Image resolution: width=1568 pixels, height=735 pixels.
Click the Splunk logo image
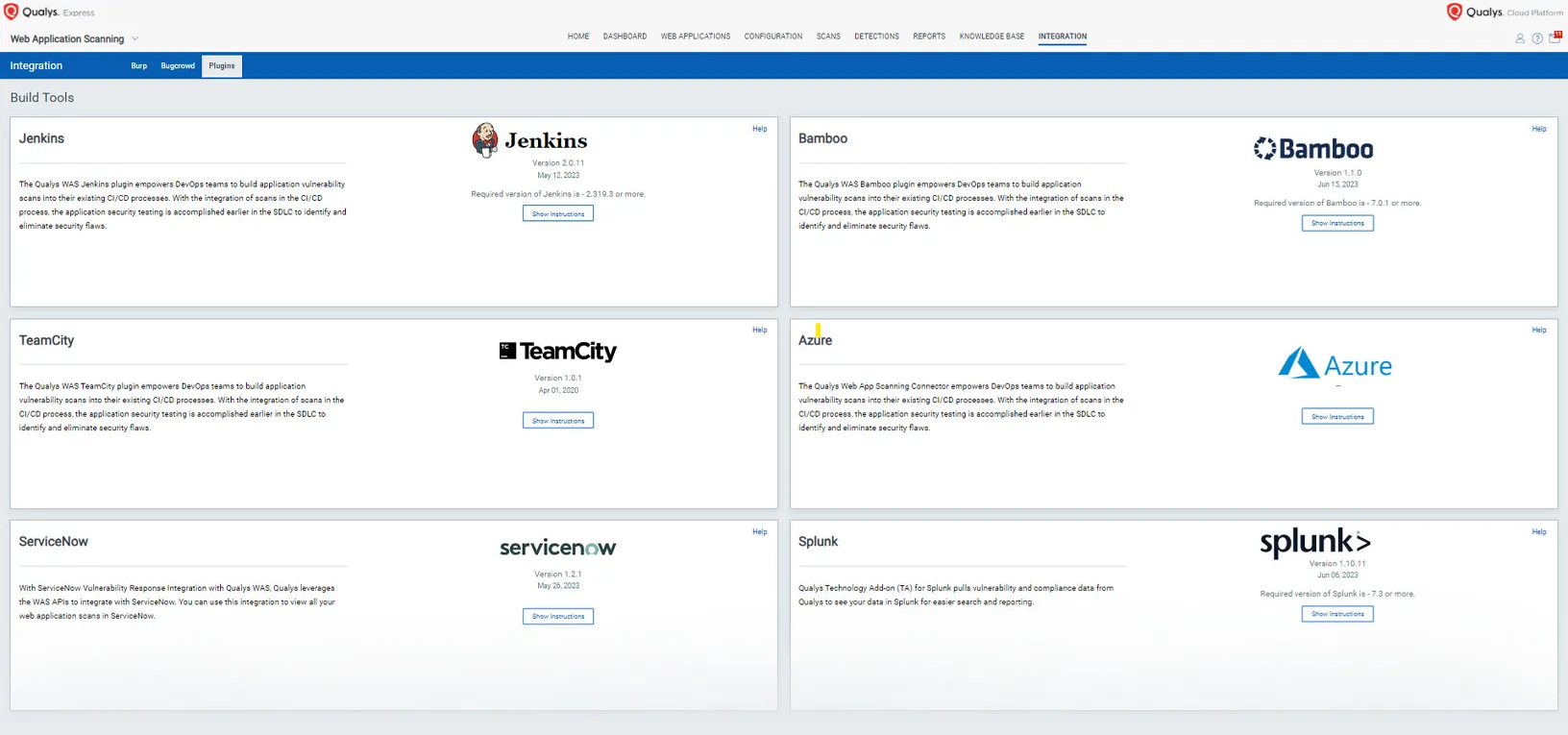pyautogui.click(x=1315, y=542)
